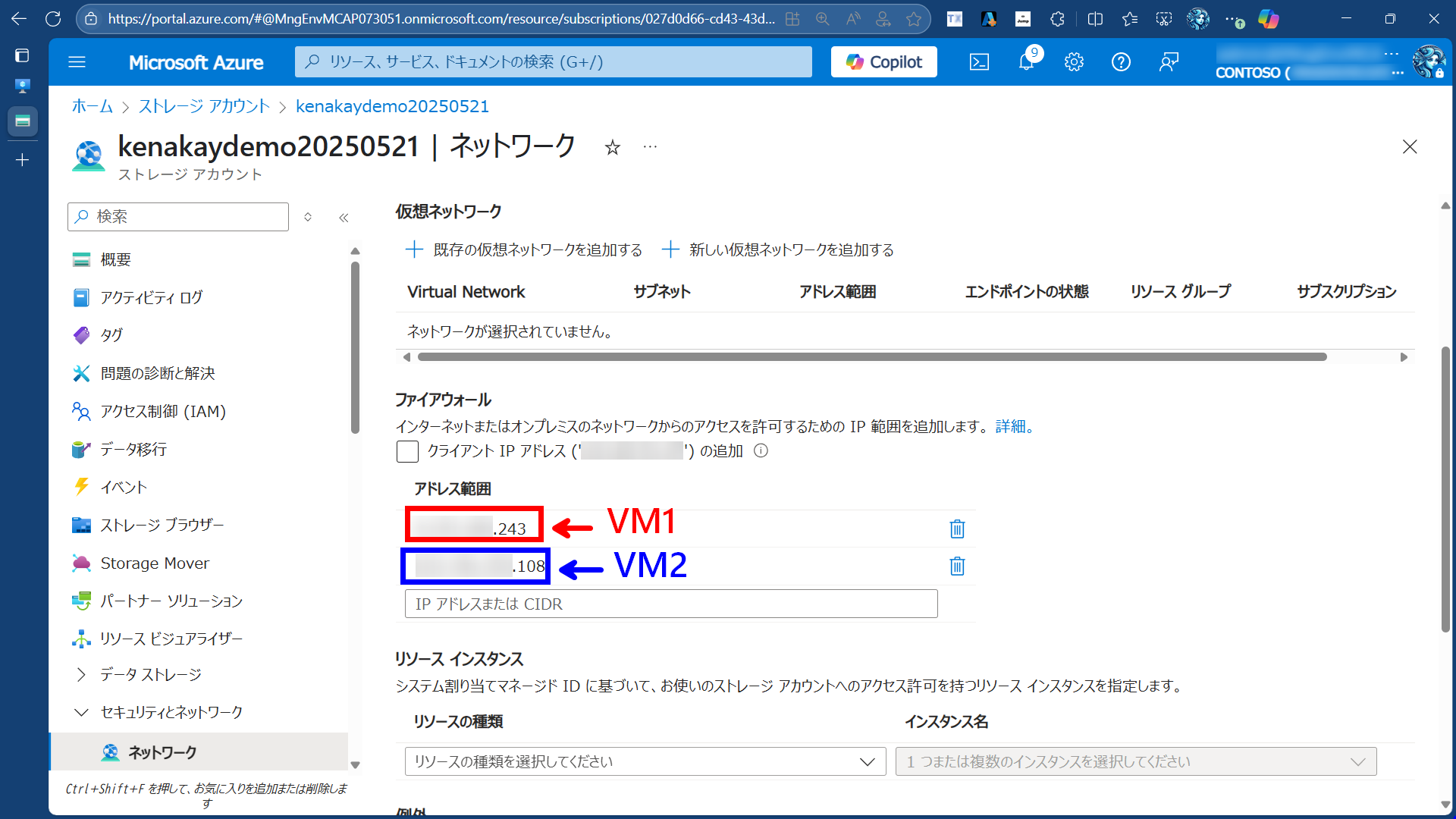Click the virtual network horizontal scrollbar
The image size is (1456, 819).
click(x=872, y=357)
